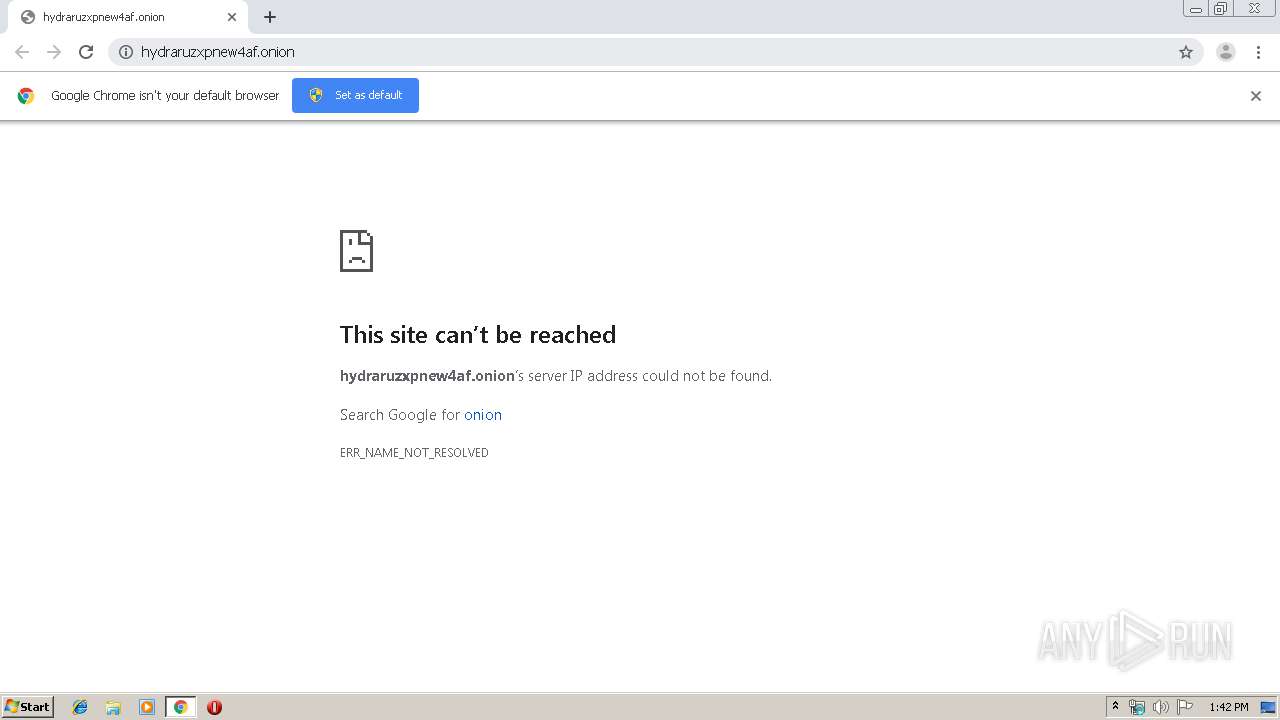Search Google for onion link
The height and width of the screenshot is (720, 1280).
(x=483, y=415)
